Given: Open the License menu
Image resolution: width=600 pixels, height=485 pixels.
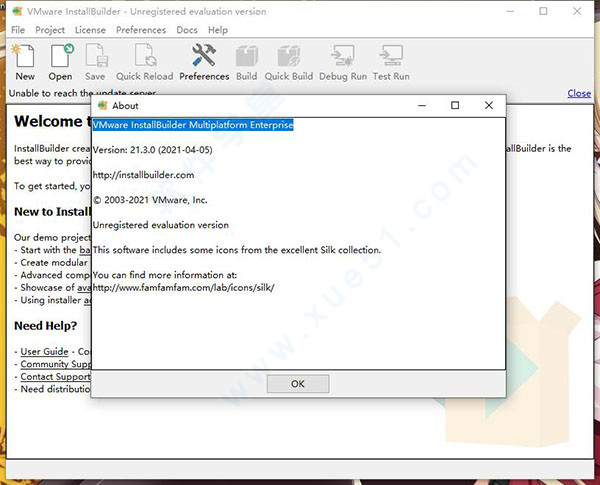Looking at the screenshot, I should click(90, 30).
